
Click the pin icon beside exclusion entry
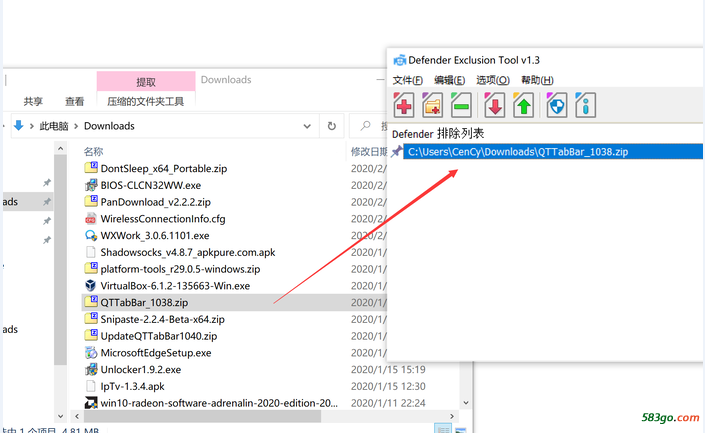(396, 152)
